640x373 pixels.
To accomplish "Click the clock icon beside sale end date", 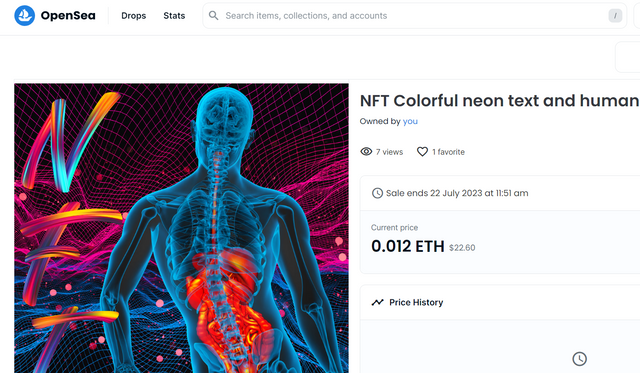I will tap(377, 193).
